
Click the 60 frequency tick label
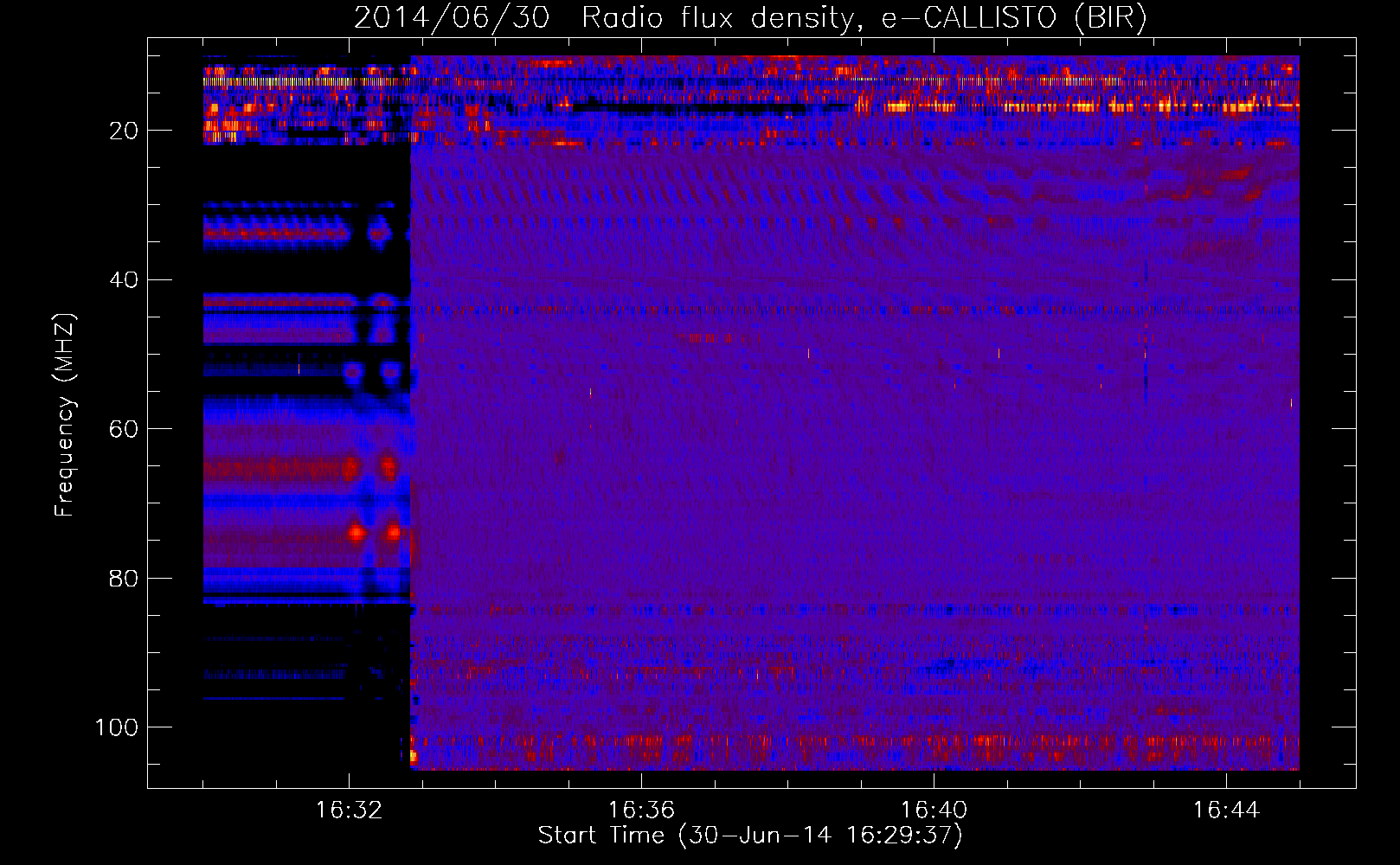(124, 429)
